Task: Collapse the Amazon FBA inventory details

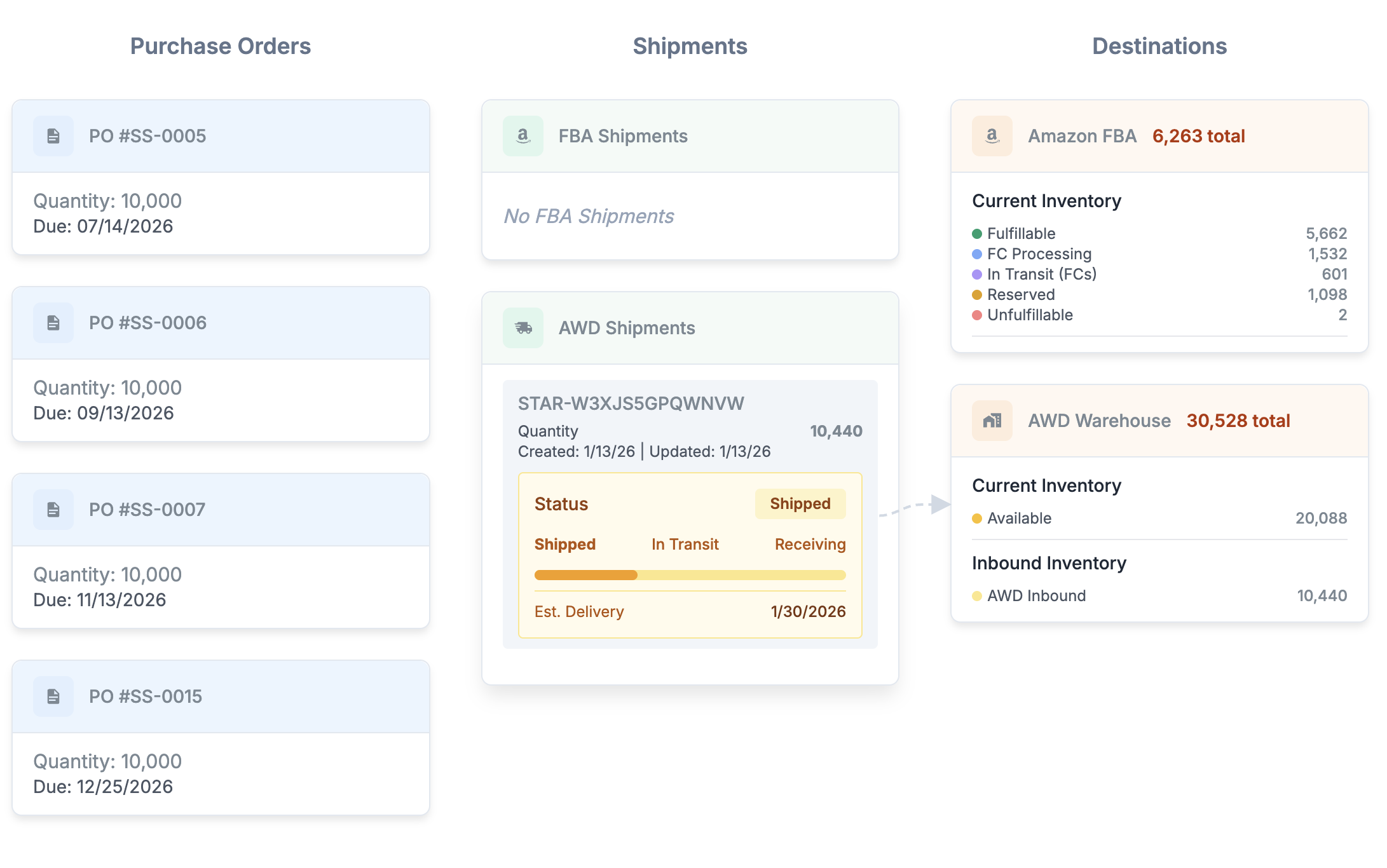Action: (x=1081, y=135)
